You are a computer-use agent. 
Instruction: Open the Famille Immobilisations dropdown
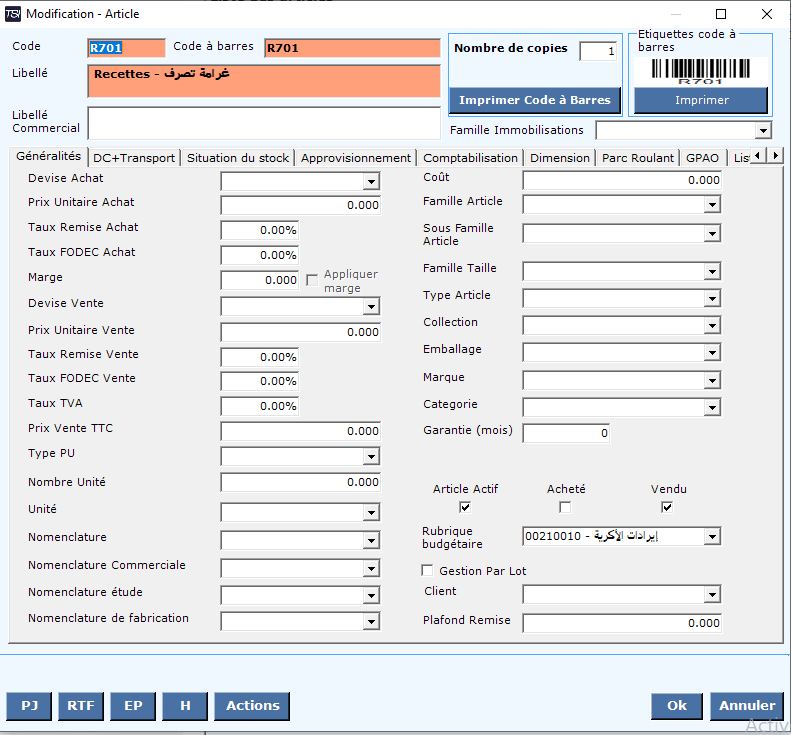[763, 131]
